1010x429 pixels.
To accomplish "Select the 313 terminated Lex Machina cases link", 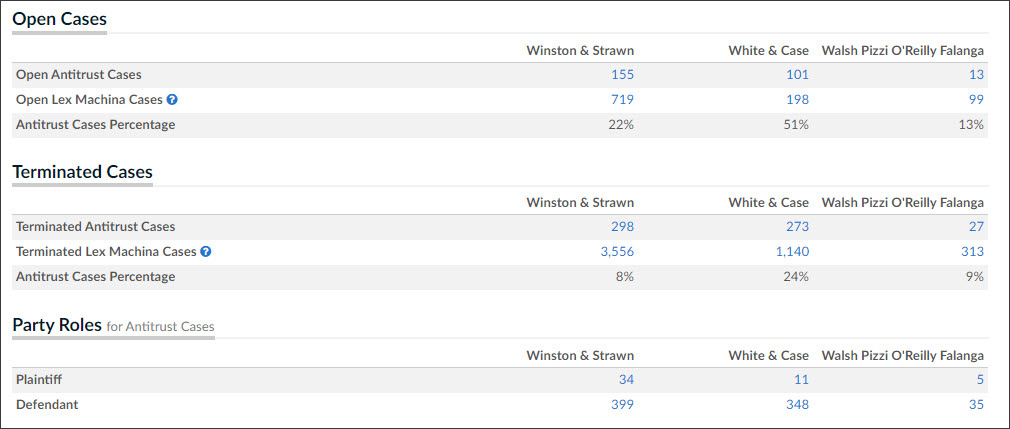I will click(973, 252).
